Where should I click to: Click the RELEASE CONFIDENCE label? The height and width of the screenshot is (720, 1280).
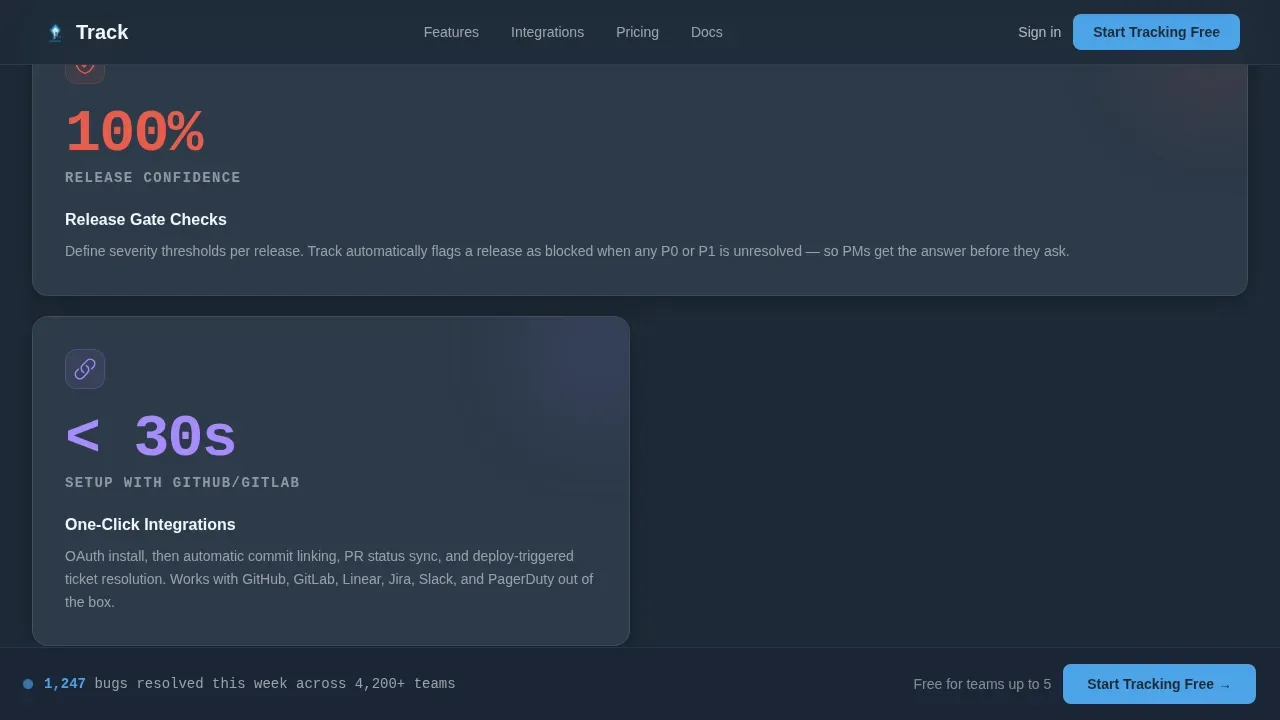coord(153,178)
